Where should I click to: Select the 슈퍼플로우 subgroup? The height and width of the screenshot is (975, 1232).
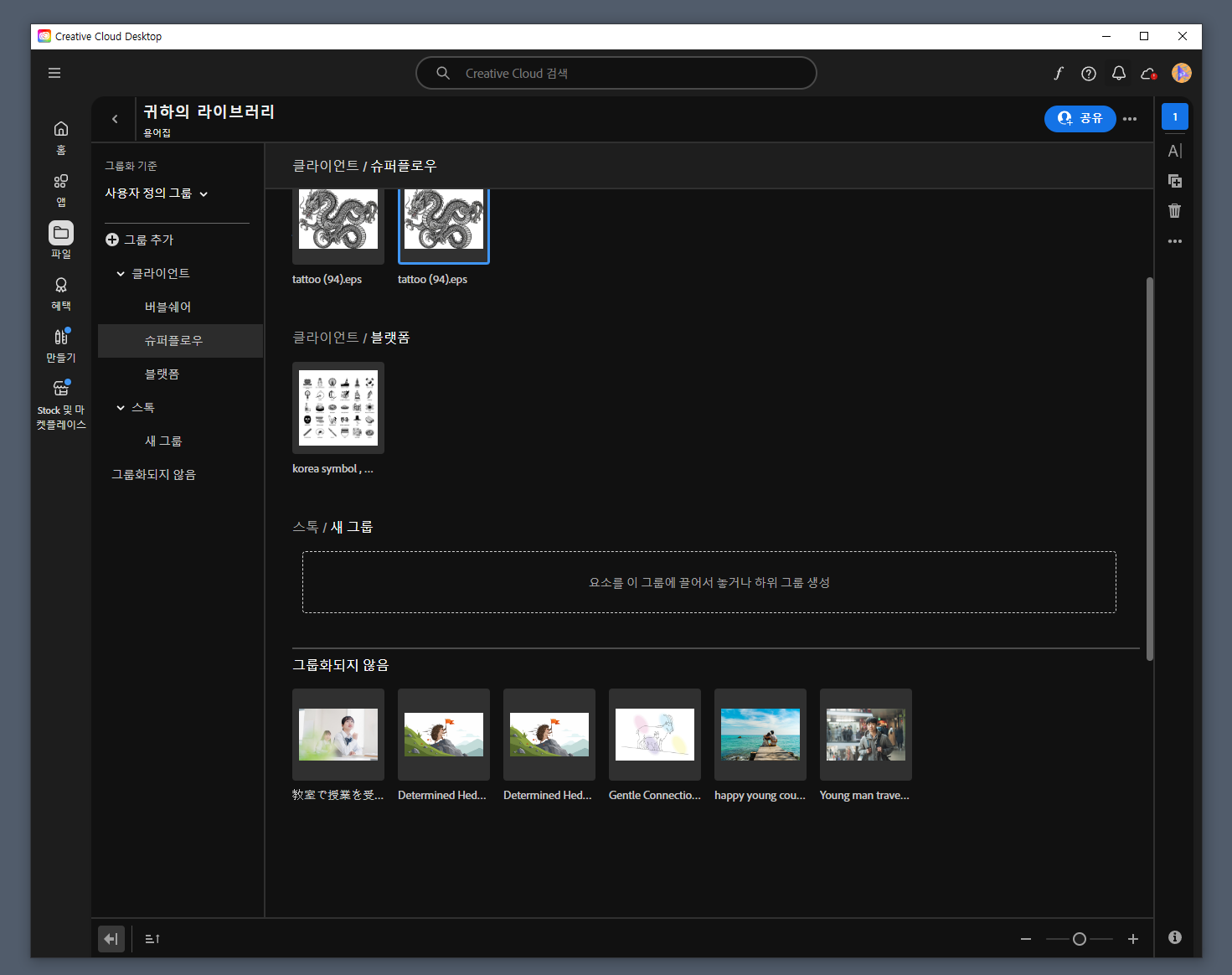180,341
